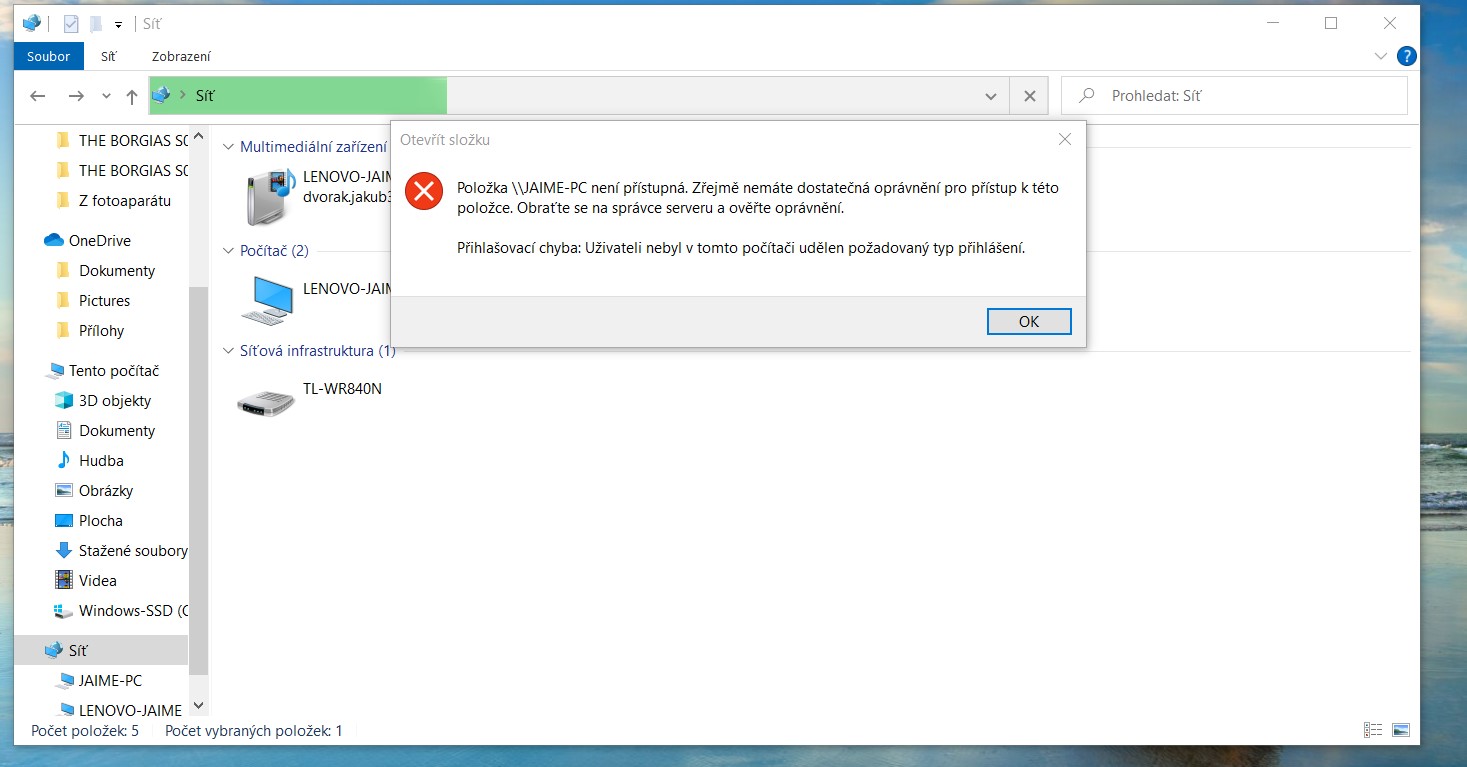Image resolution: width=1467 pixels, height=767 pixels.
Task: Expand the address bar history dropdown
Action: pyautogui.click(x=990, y=97)
